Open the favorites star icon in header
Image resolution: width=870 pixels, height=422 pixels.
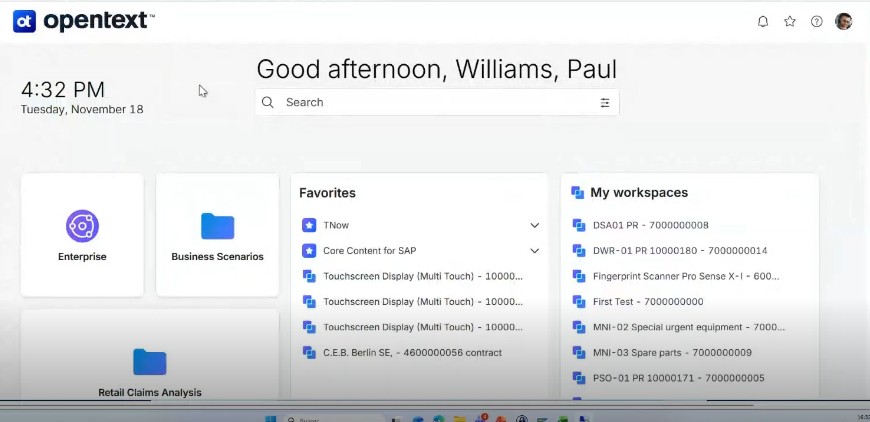[x=790, y=22]
